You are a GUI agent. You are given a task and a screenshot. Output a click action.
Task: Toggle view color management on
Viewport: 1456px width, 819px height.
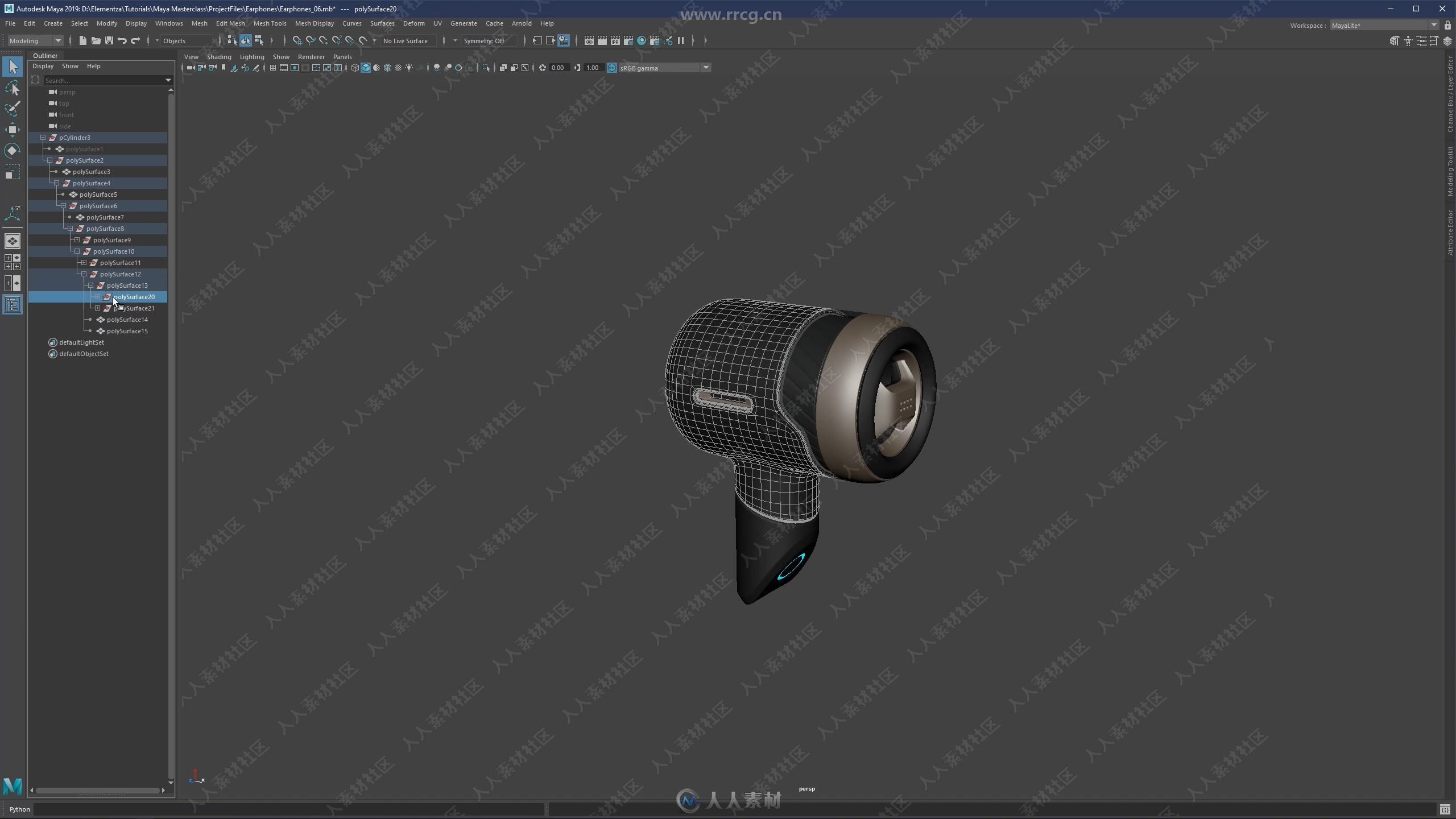point(611,68)
